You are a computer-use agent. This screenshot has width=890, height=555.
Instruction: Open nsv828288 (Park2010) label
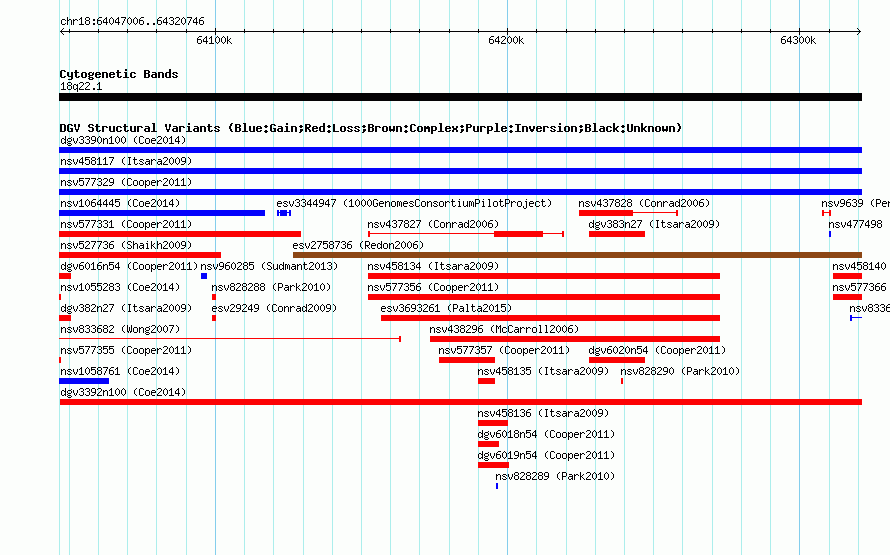pos(271,287)
